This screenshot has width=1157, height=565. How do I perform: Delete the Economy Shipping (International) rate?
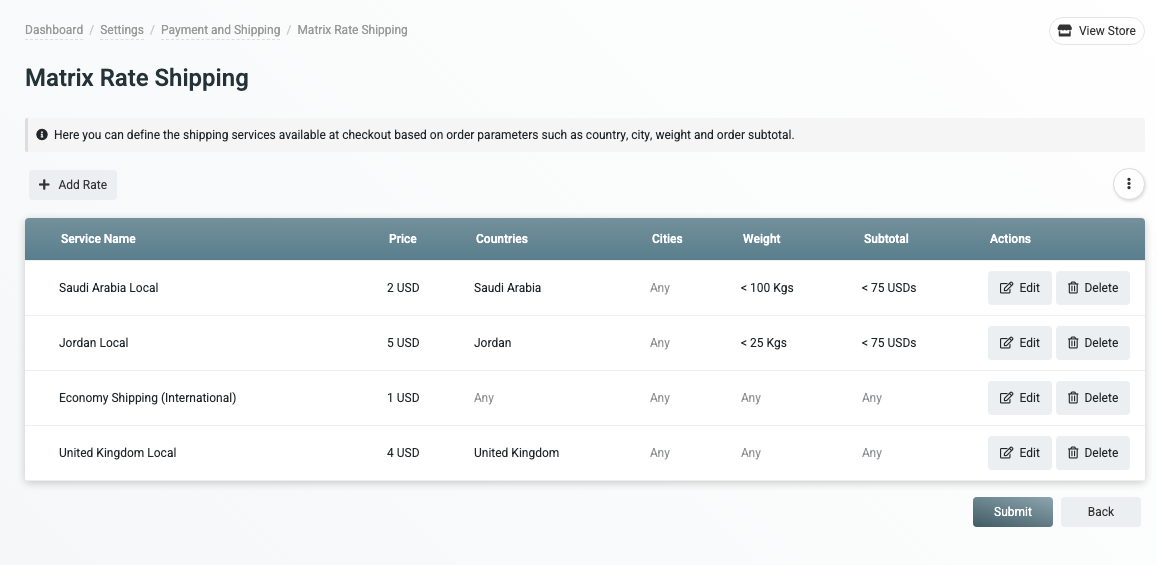(1092, 398)
